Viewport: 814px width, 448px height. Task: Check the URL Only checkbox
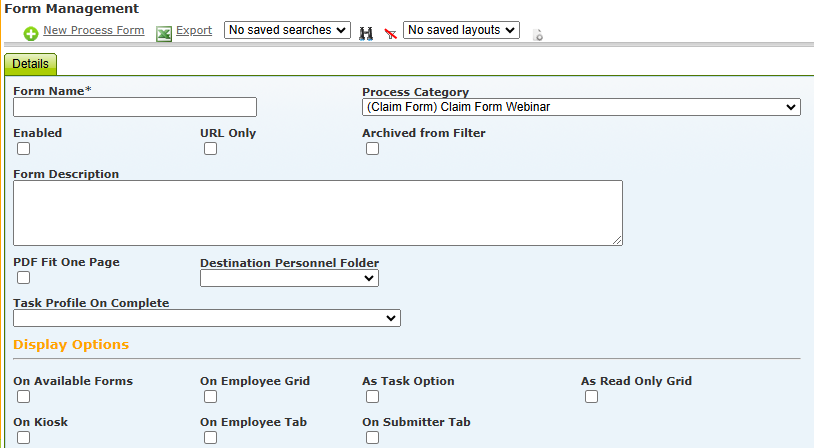[210, 148]
